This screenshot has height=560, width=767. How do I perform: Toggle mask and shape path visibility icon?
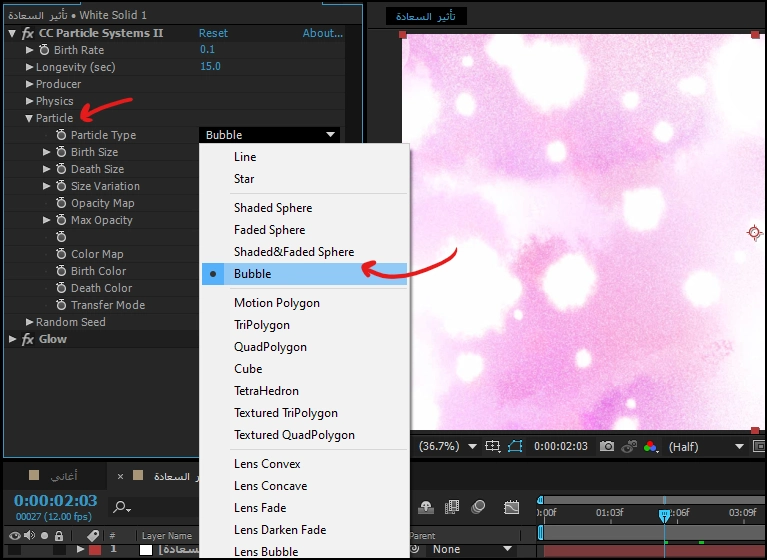(515, 447)
